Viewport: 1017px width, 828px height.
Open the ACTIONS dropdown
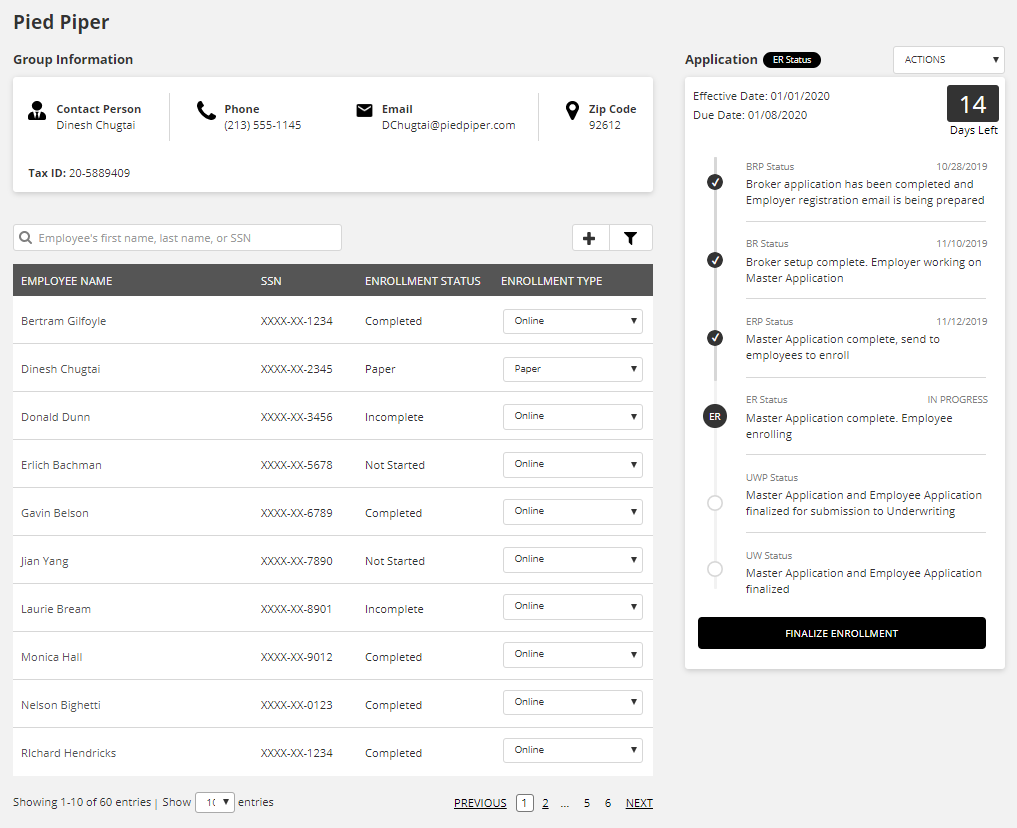click(x=949, y=60)
